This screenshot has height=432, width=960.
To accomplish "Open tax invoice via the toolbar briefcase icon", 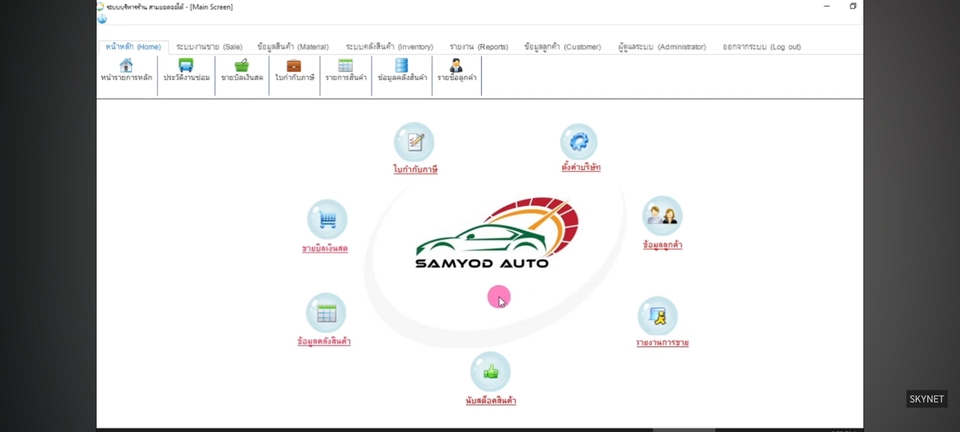I will pos(294,66).
